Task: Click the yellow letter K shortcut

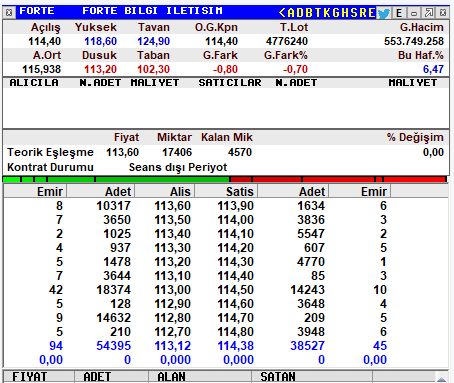Action: click(x=327, y=13)
